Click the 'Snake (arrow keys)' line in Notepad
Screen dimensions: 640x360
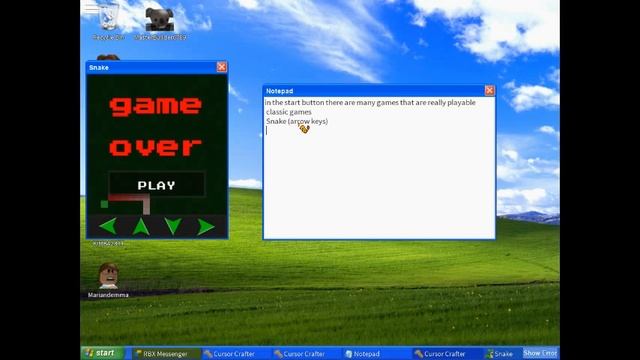(x=297, y=121)
